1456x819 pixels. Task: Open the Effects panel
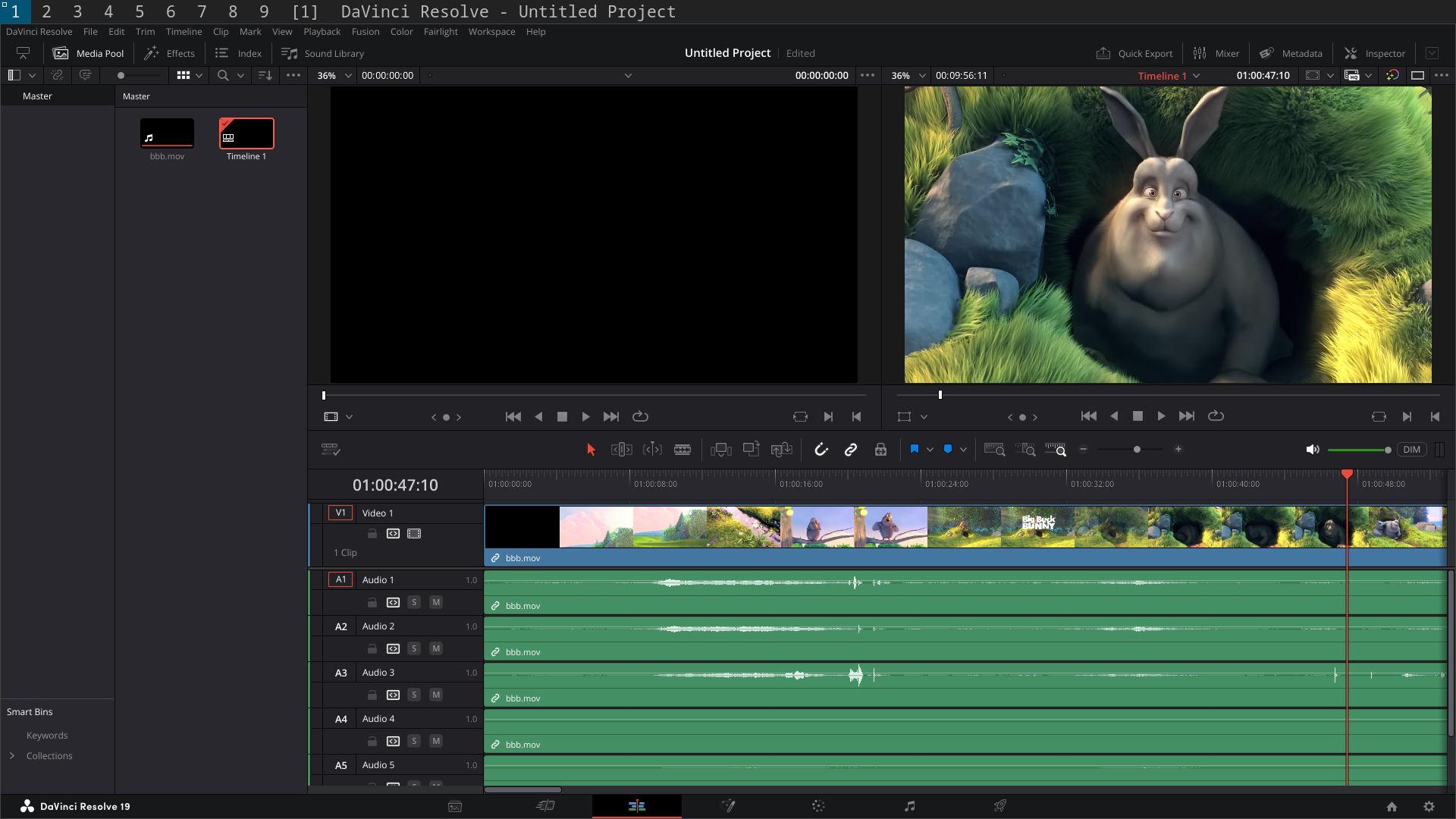coord(170,53)
